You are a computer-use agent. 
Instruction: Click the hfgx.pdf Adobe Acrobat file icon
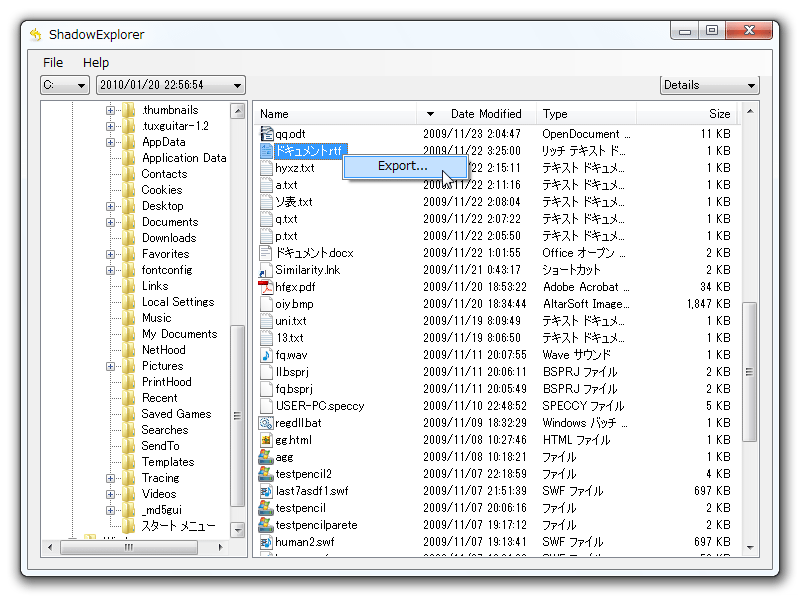click(x=266, y=287)
